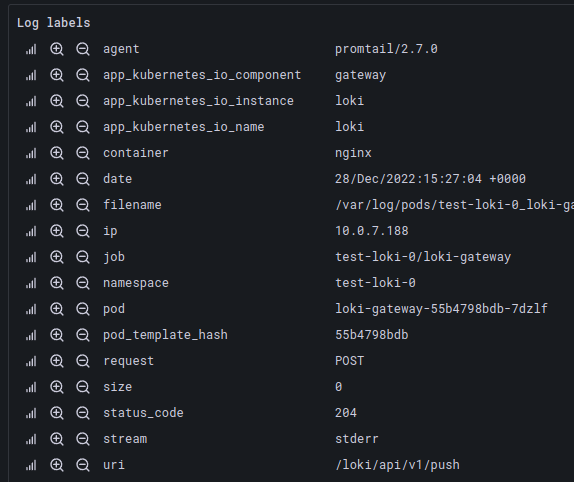
Task: Click the Log labels heading
Action: point(53,23)
